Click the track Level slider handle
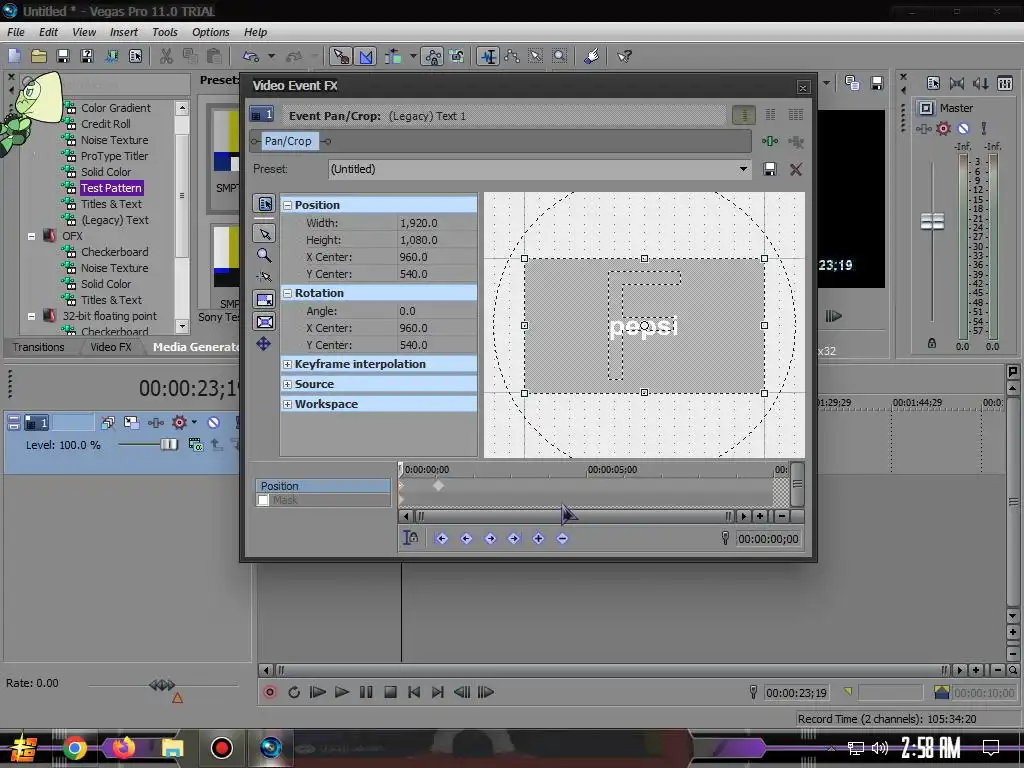1024x768 pixels. click(x=169, y=445)
